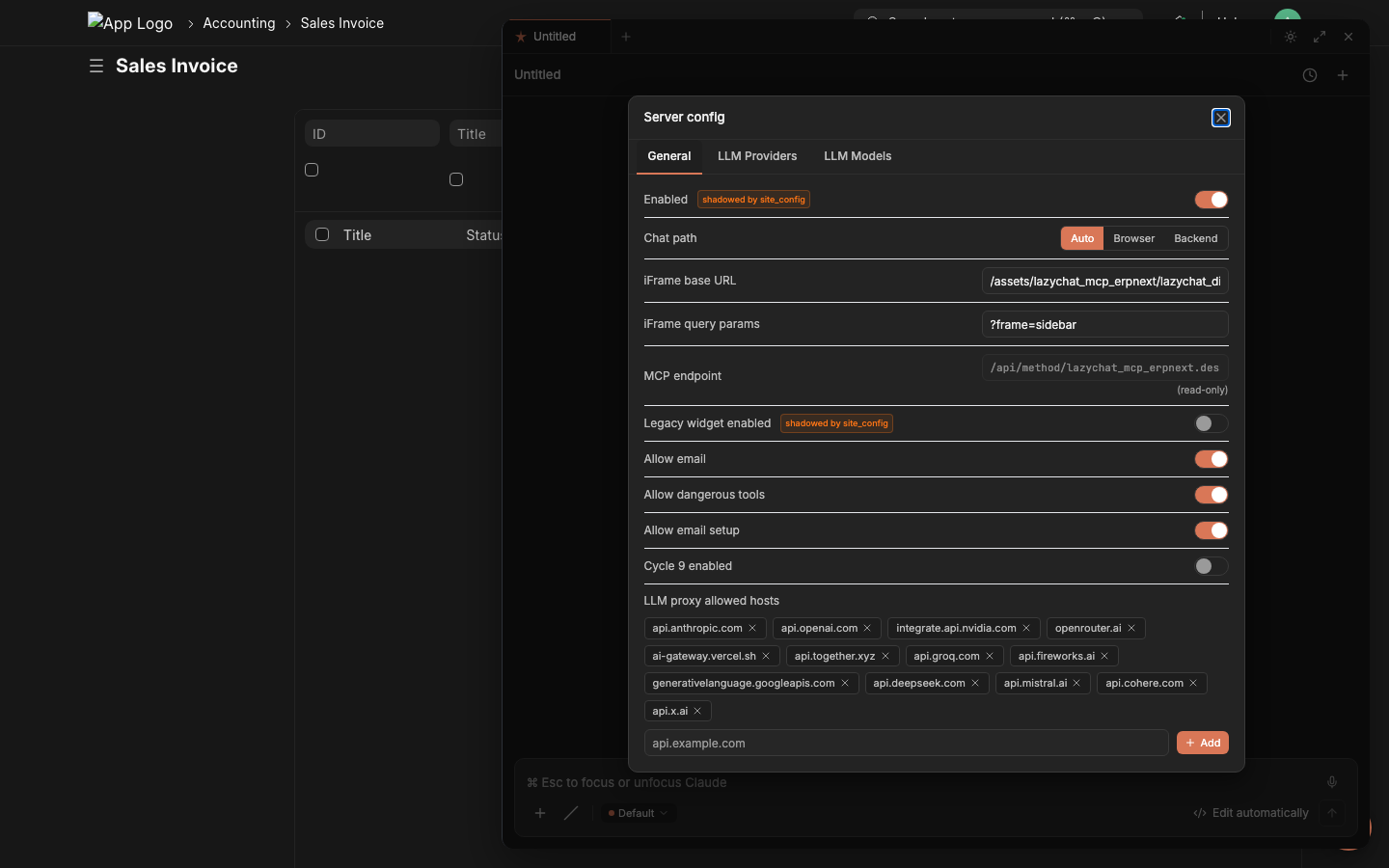Image resolution: width=1389 pixels, height=868 pixels.
Task: Remove api.fireworks.ai host chip
Action: [1104, 656]
